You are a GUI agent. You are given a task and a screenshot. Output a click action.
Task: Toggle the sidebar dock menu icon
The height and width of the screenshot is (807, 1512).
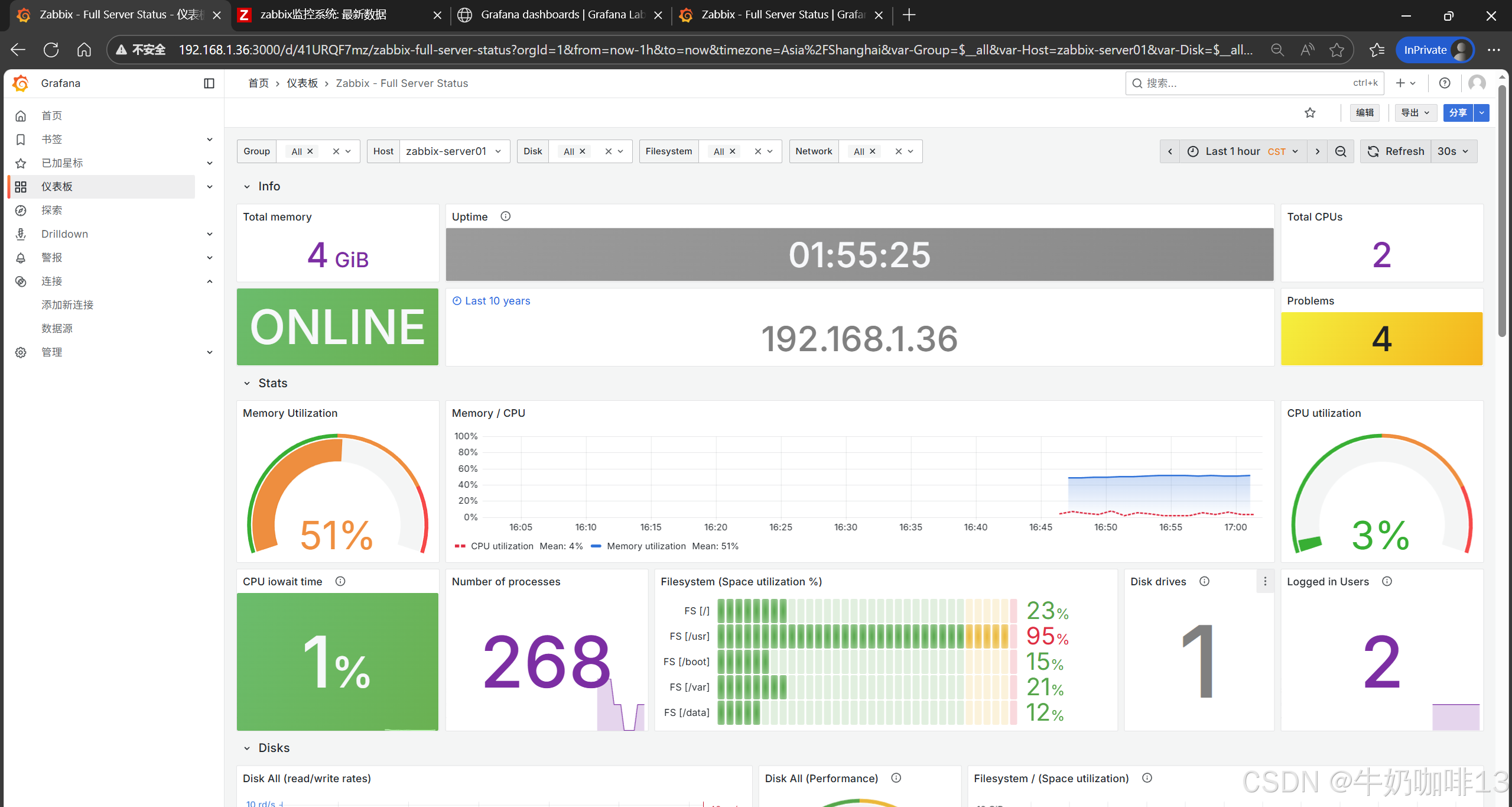[x=209, y=83]
